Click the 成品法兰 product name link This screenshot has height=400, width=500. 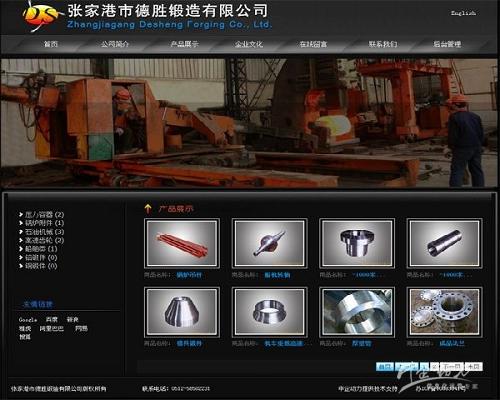(452, 343)
